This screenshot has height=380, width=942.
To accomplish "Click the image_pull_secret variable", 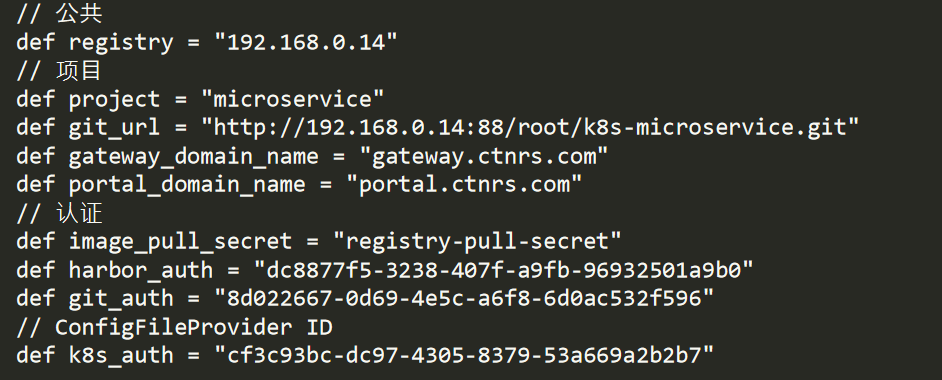I will click(x=180, y=242).
